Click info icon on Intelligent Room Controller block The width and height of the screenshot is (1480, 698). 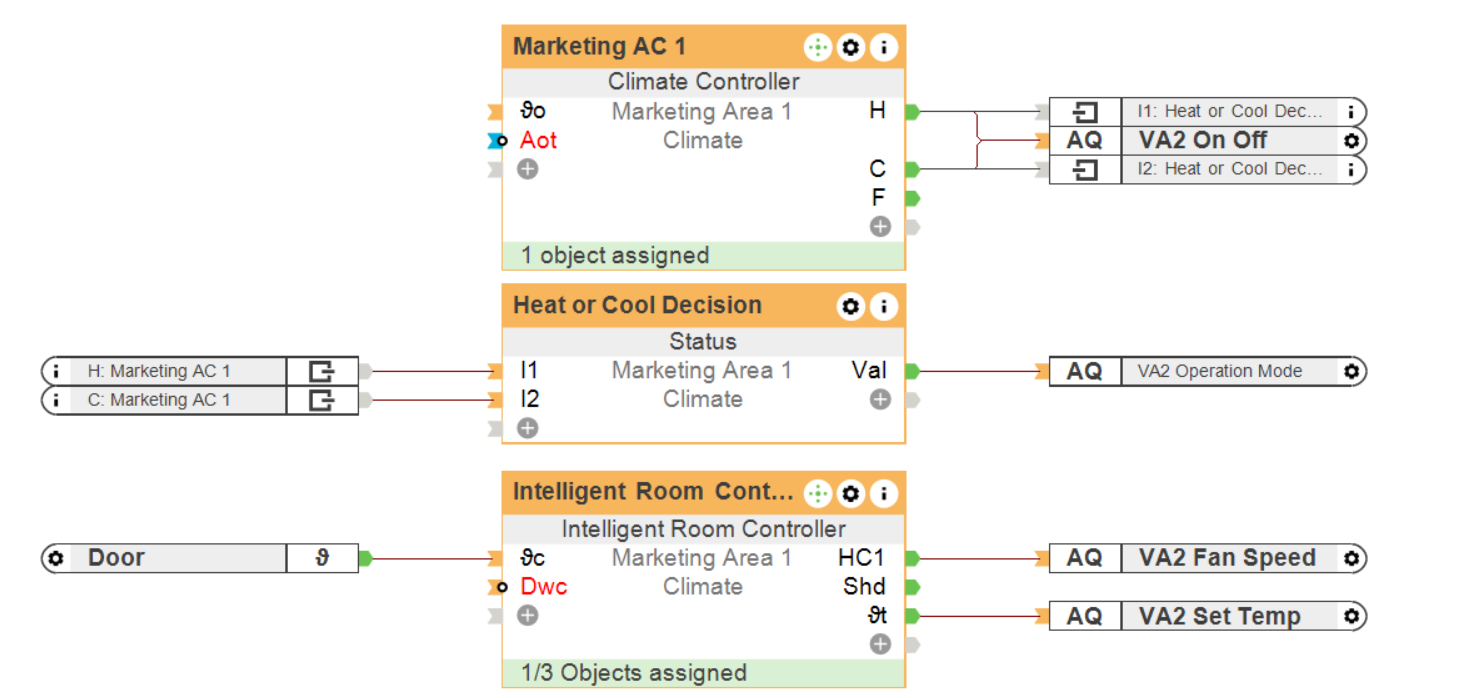click(x=883, y=493)
